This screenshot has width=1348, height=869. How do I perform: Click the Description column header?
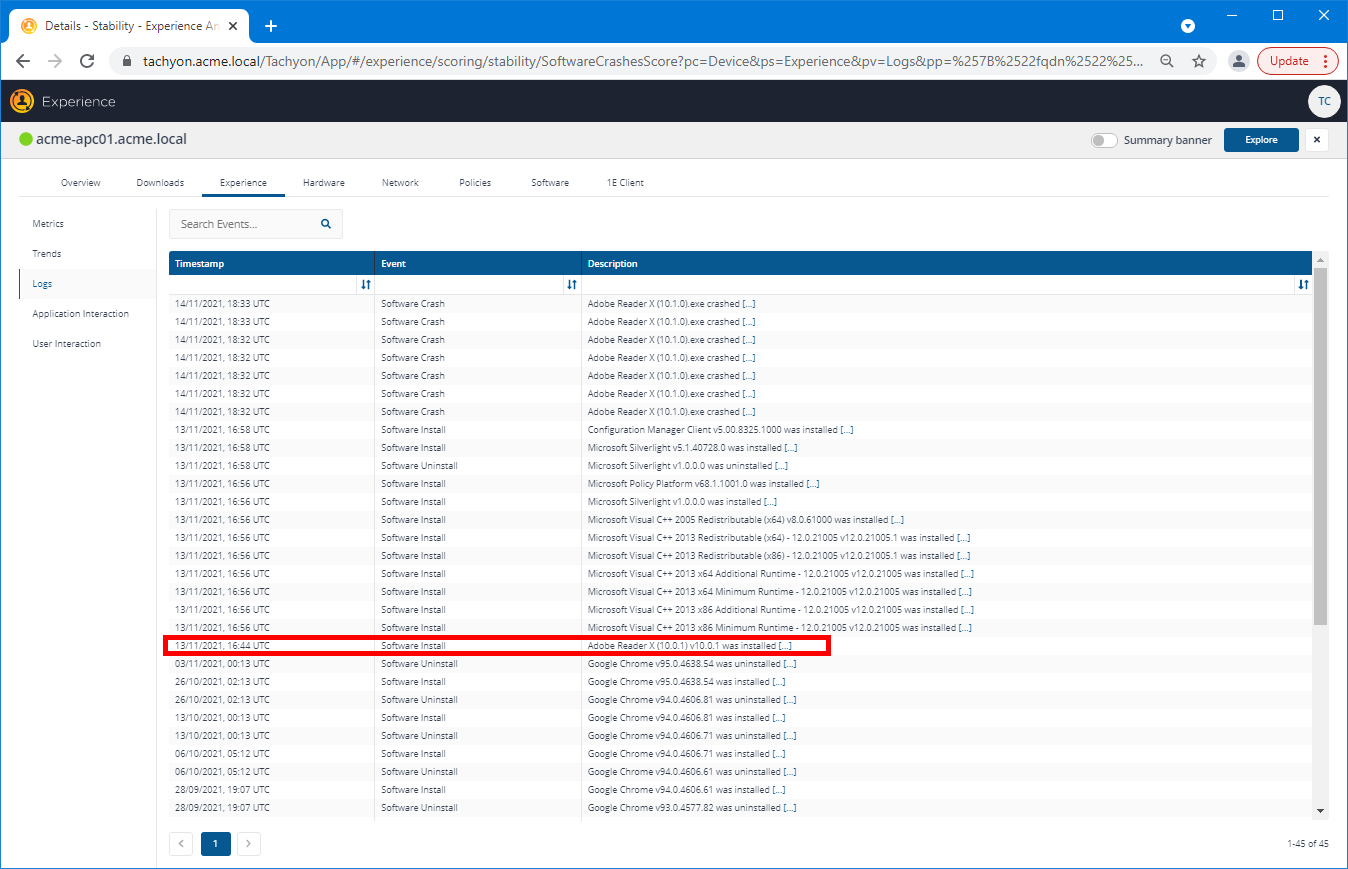(x=946, y=264)
